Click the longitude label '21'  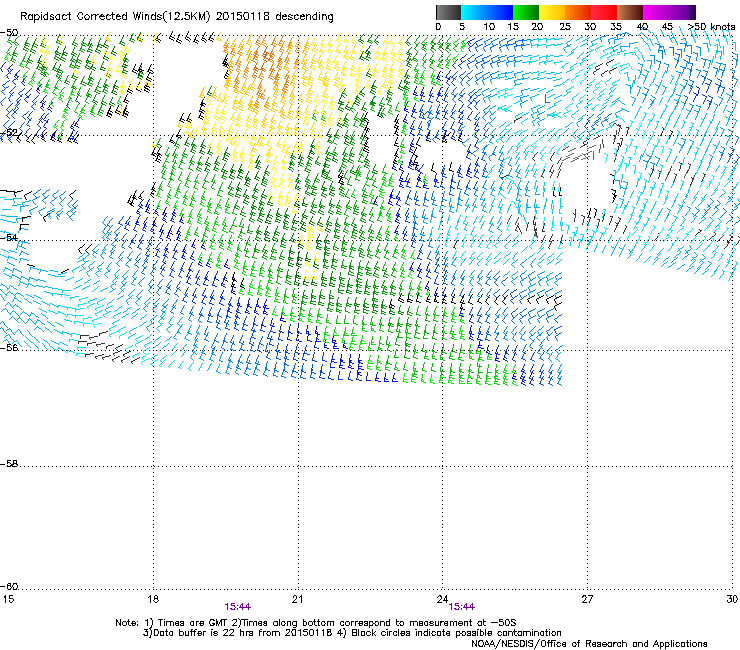pos(297,599)
